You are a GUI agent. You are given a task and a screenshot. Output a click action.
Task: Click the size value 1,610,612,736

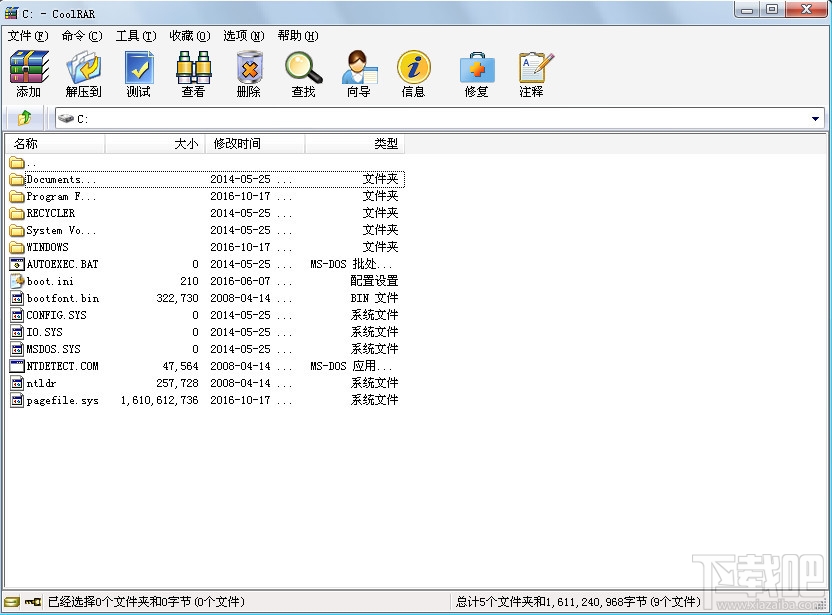tap(159, 400)
